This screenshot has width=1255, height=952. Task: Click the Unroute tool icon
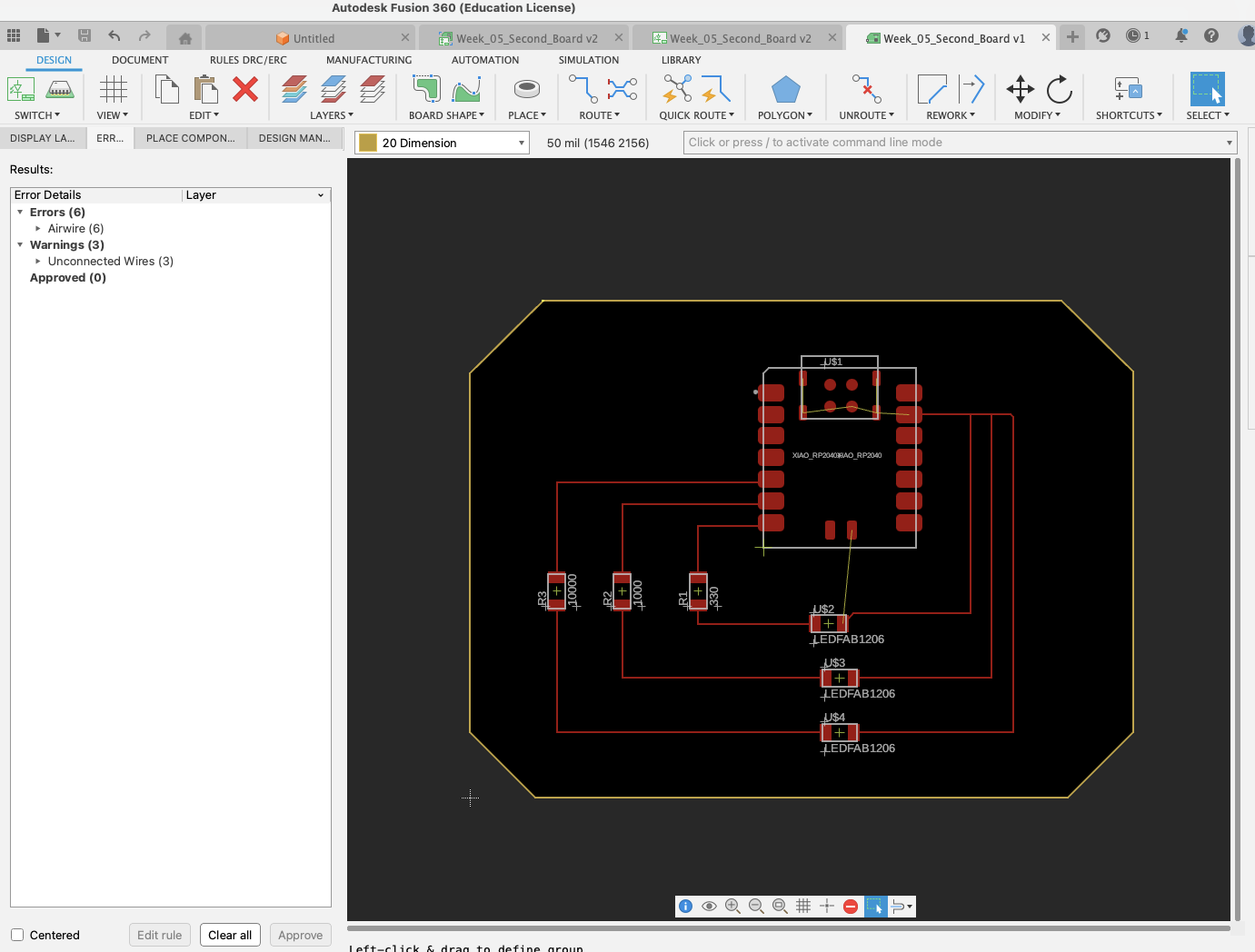866,89
